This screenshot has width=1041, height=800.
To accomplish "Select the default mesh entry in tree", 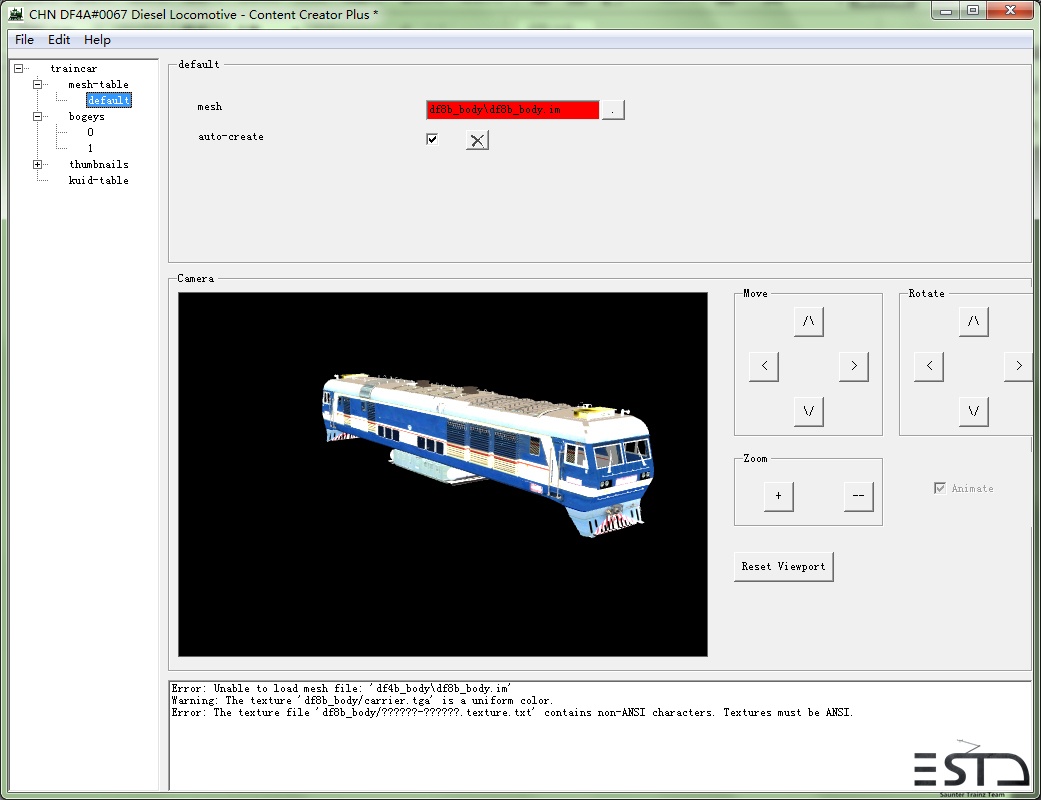I will tap(109, 100).
